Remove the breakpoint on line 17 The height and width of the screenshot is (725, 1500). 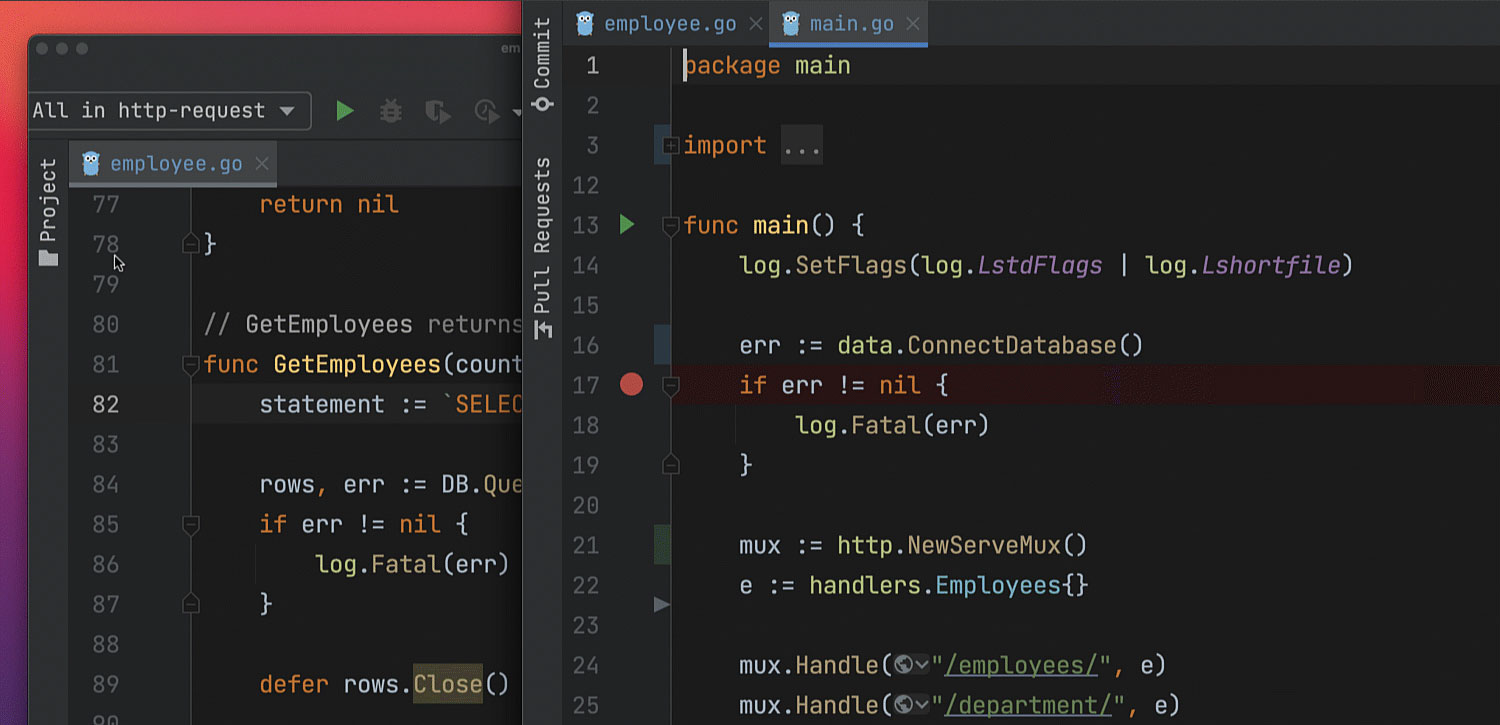(631, 385)
